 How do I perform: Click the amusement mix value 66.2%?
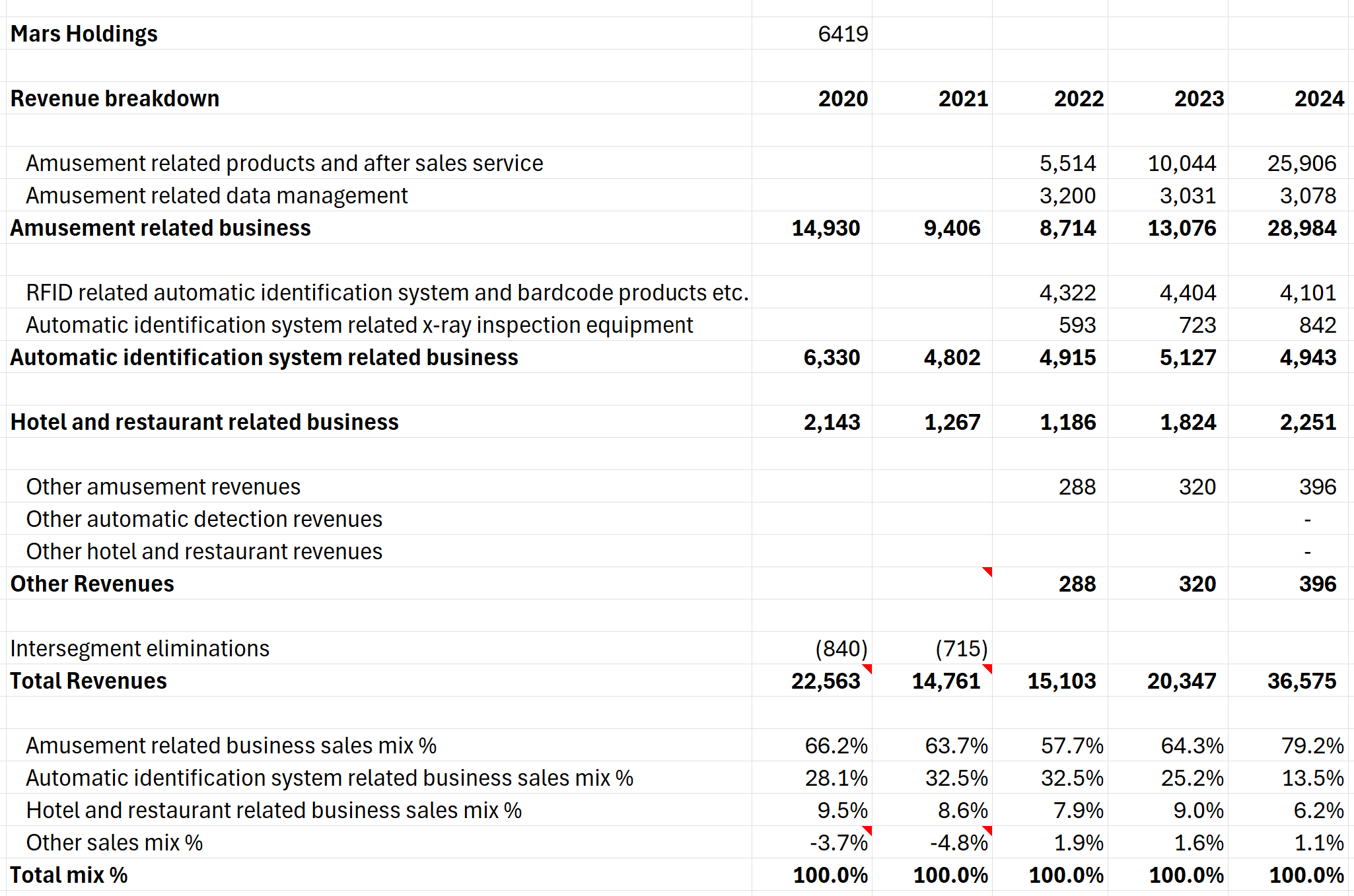(836, 745)
